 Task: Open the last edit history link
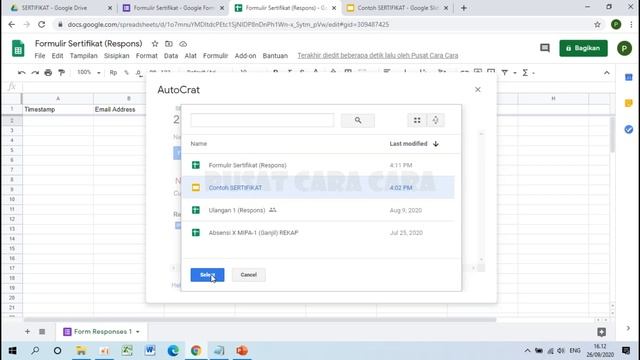378,56
